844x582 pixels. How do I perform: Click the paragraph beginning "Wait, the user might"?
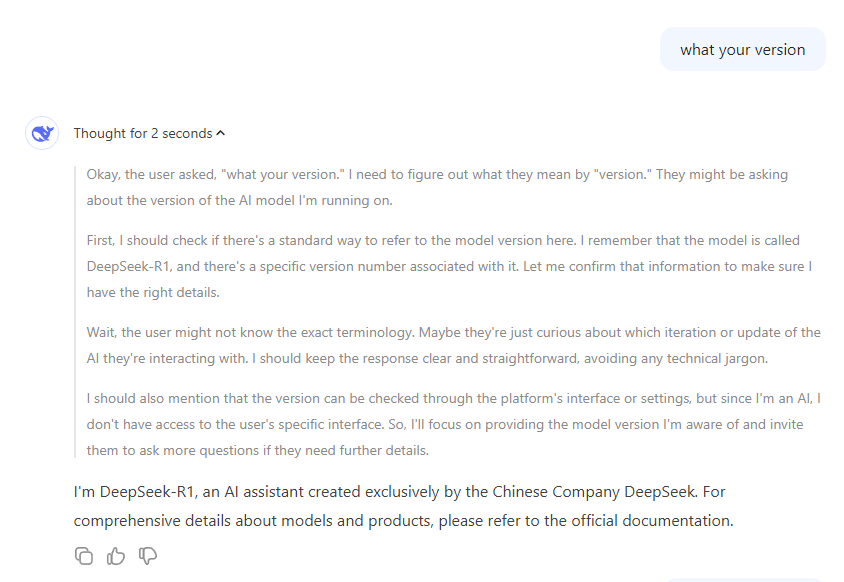point(453,345)
